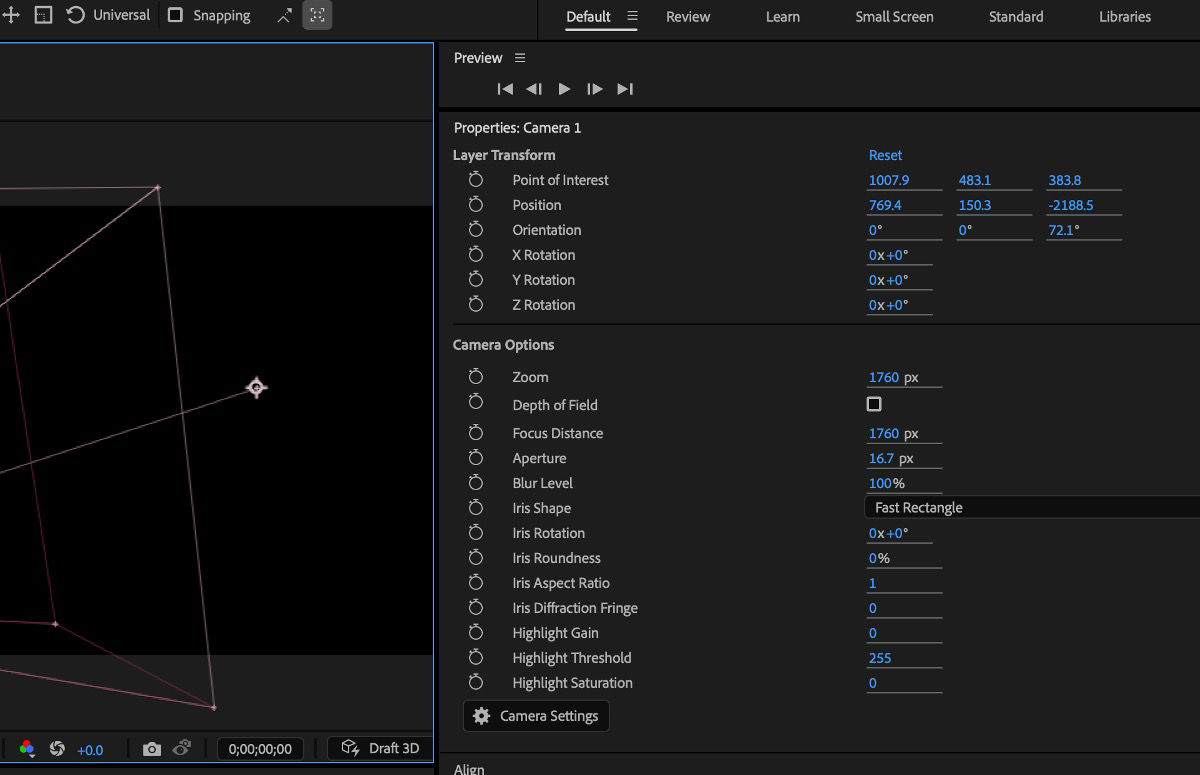Take a snapshot with the camera icon
The height and width of the screenshot is (775, 1200).
pyautogui.click(x=151, y=748)
